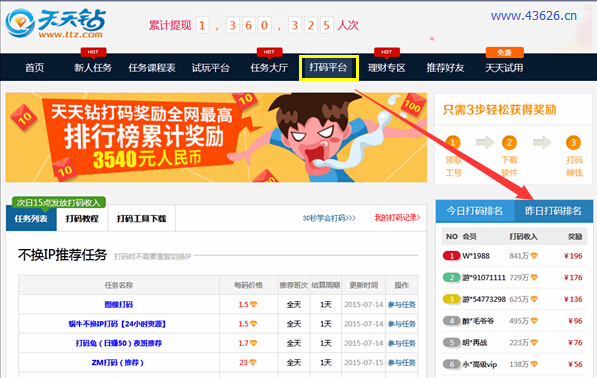Click 参与任务 for 打码兔 row
Viewport: 597px width, 378px height.
(x=402, y=343)
